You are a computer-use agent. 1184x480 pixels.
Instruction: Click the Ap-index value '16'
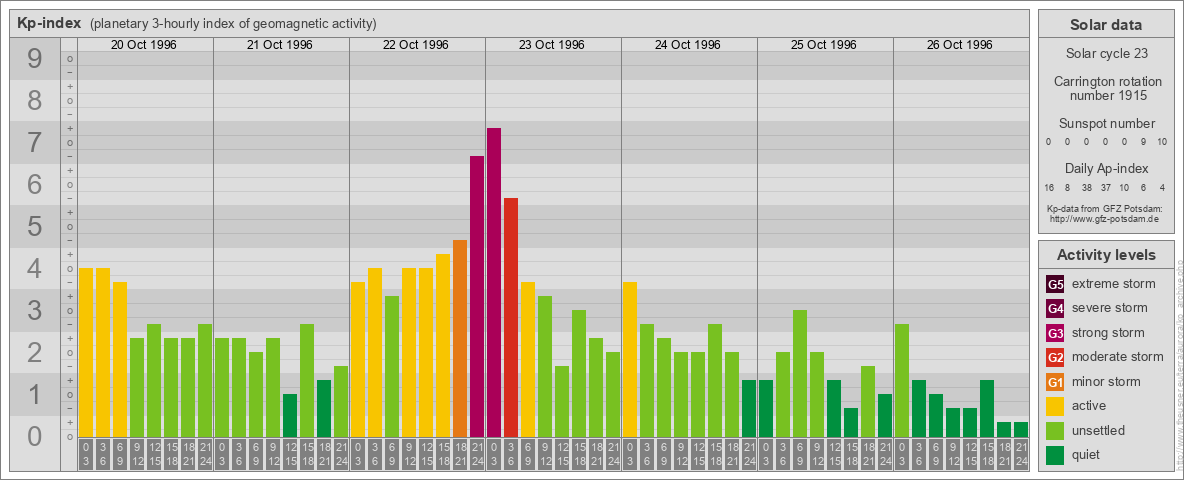coord(1049,188)
